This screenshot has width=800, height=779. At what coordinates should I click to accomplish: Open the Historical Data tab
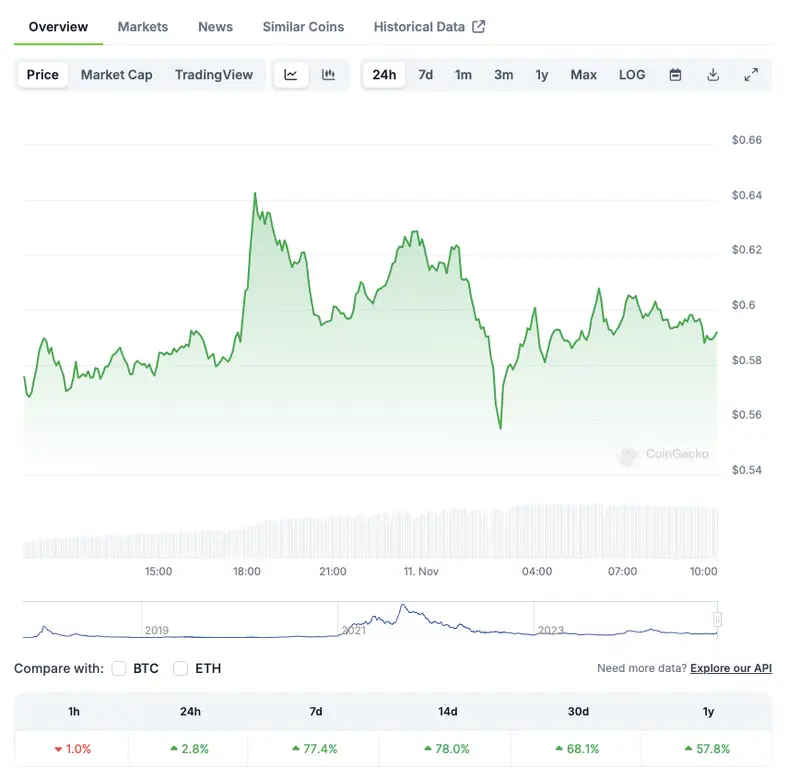point(419,27)
